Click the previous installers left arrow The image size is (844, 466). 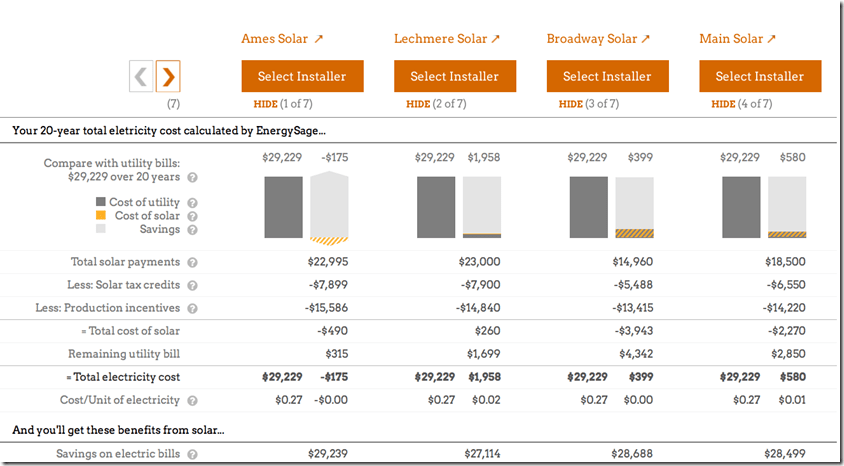click(141, 76)
